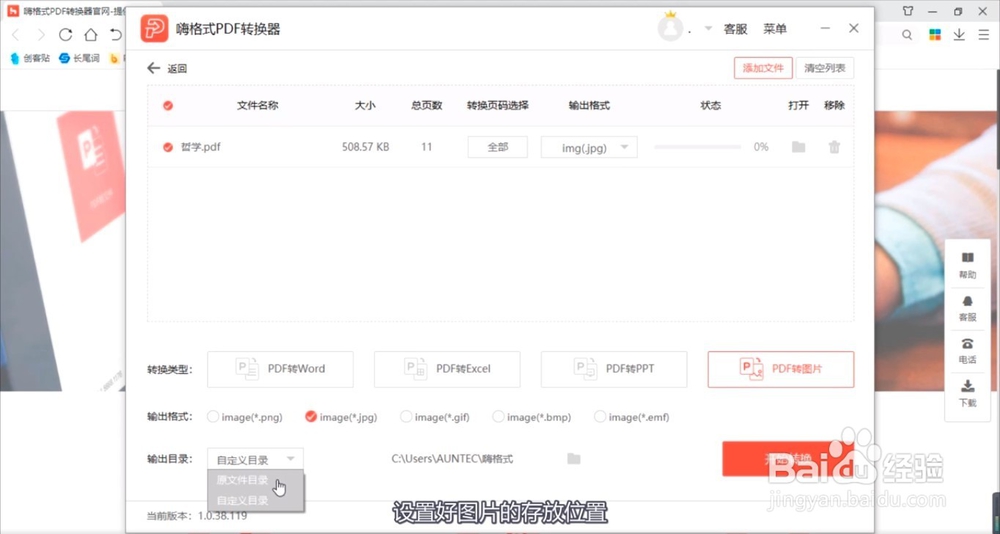
Task: Close the PDF converter window
Action: 854,29
